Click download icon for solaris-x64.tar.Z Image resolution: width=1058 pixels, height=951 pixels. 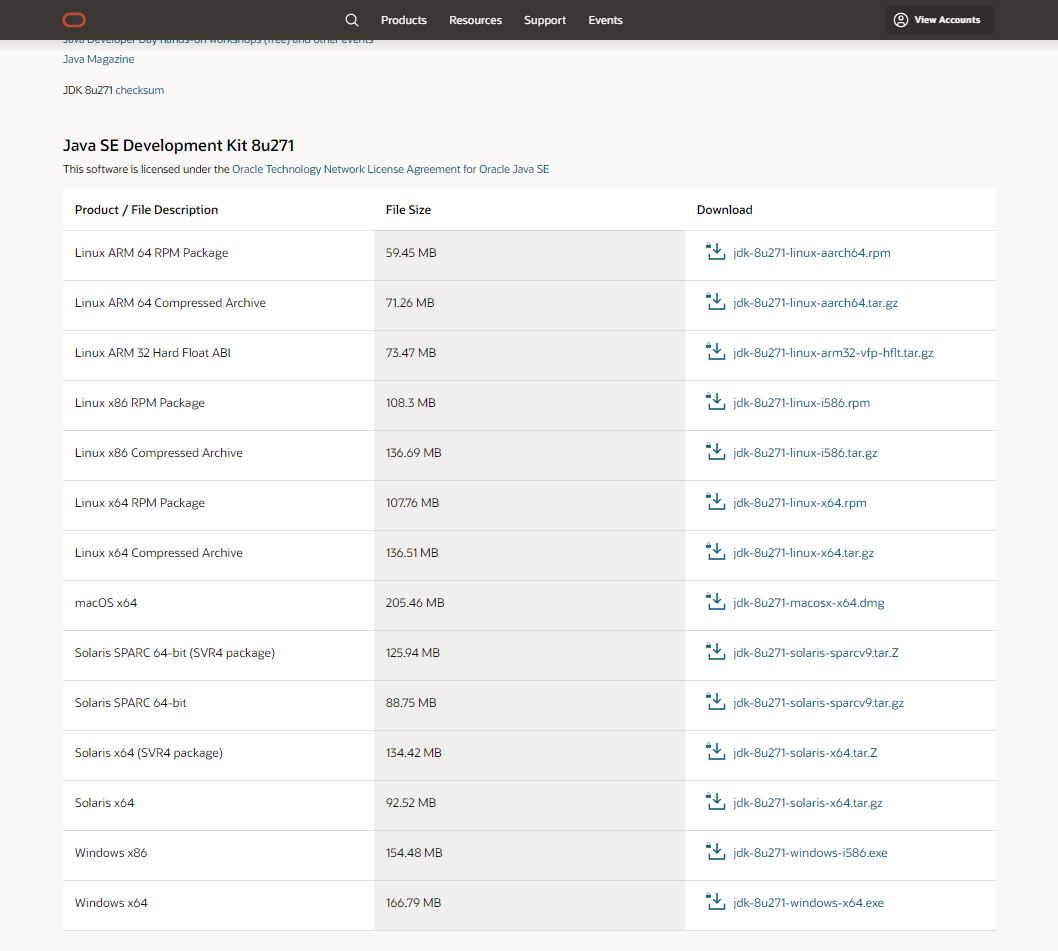(715, 751)
